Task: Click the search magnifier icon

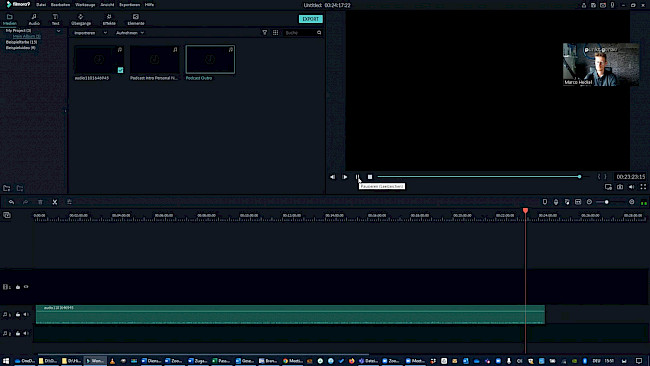Action: (319, 32)
